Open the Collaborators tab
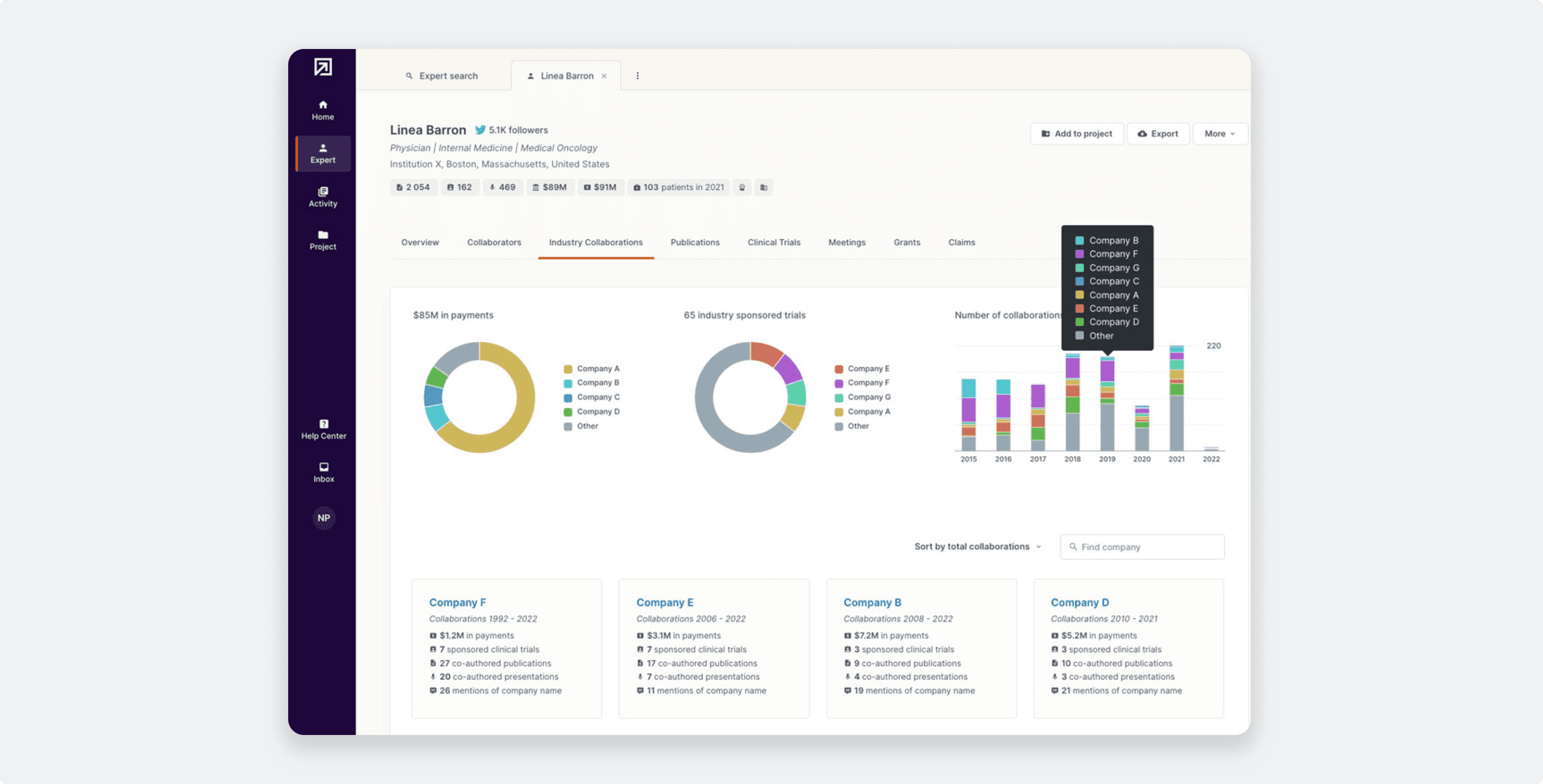1543x784 pixels. [x=494, y=243]
